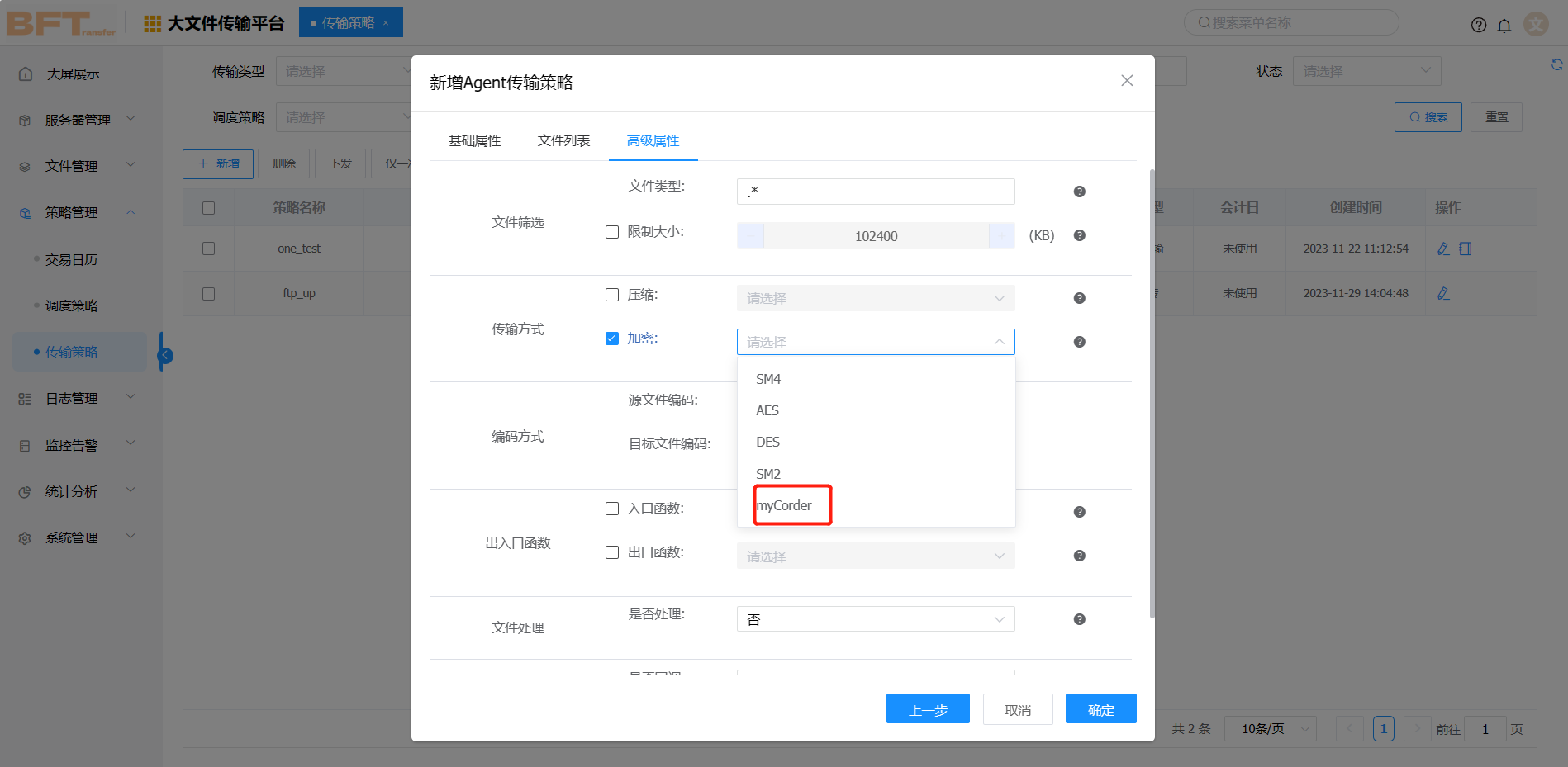Click the help icon beside 限制大小 field

point(1079,235)
